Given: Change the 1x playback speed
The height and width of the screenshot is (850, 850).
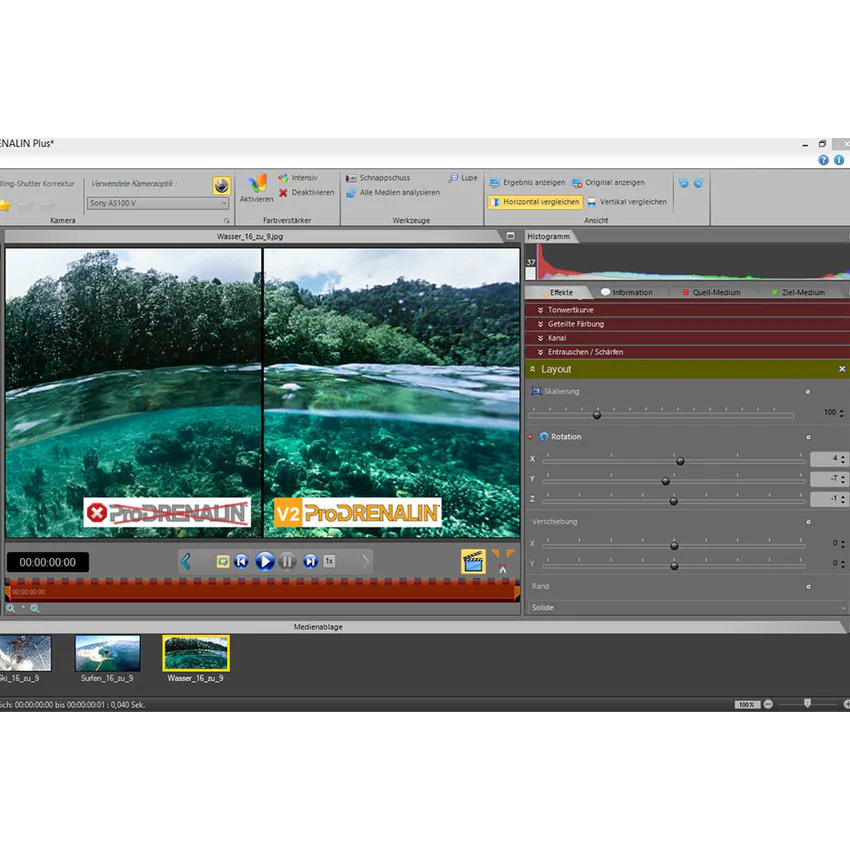Looking at the screenshot, I should click(330, 561).
